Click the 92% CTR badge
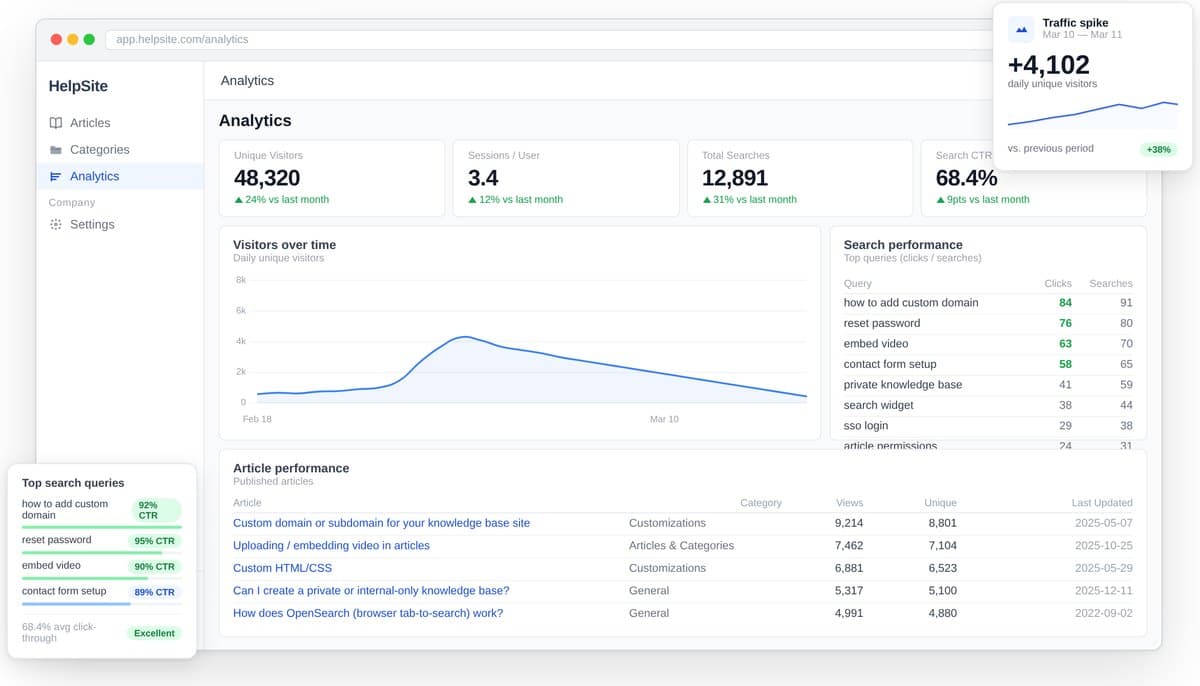The width and height of the screenshot is (1200, 686). tap(156, 510)
